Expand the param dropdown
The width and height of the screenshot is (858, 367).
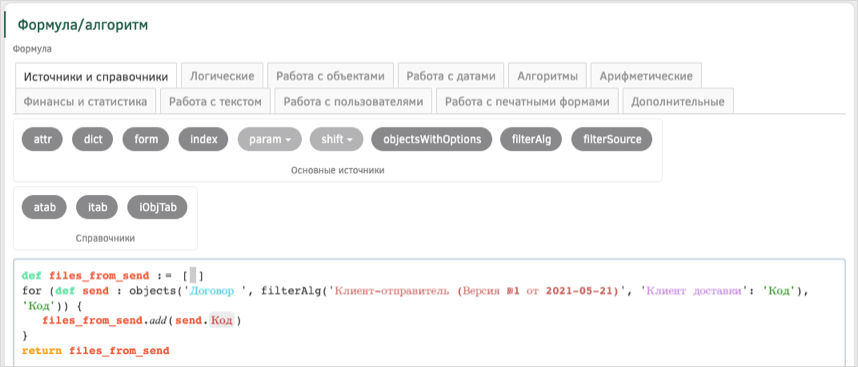[269, 139]
